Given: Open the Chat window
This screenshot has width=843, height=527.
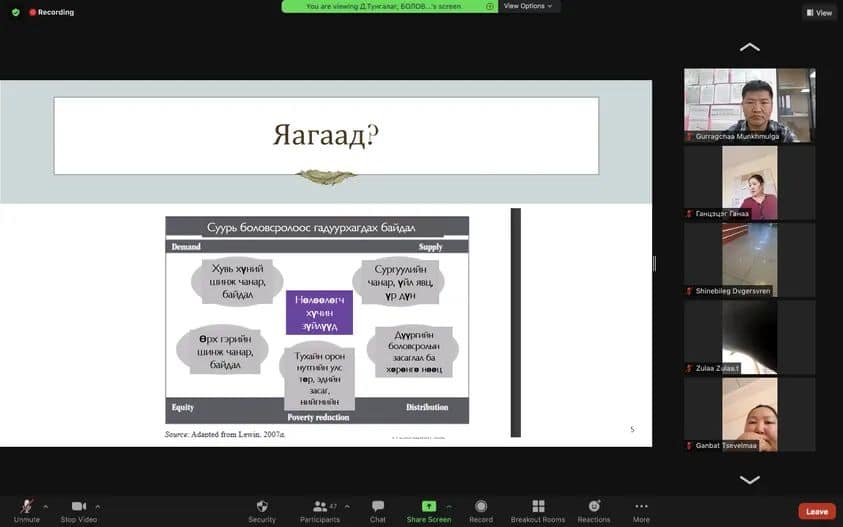Looking at the screenshot, I should (378, 507).
